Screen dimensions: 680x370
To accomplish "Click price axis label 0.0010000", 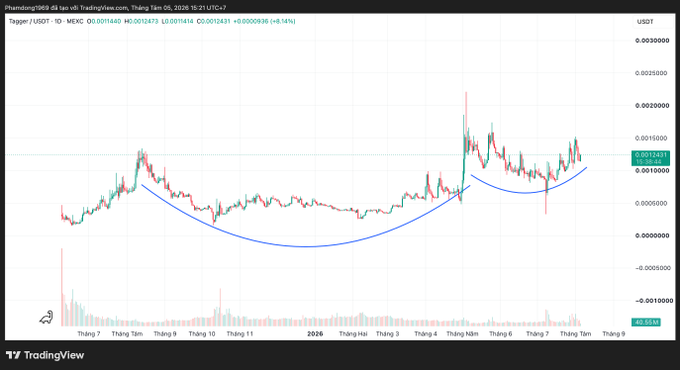I will (652, 170).
